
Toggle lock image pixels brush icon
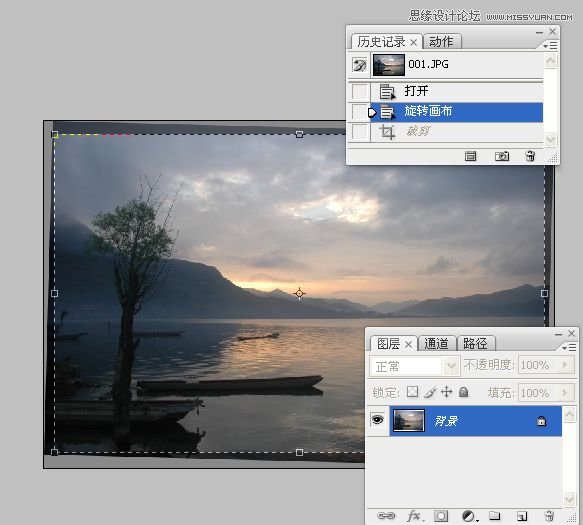coord(430,392)
